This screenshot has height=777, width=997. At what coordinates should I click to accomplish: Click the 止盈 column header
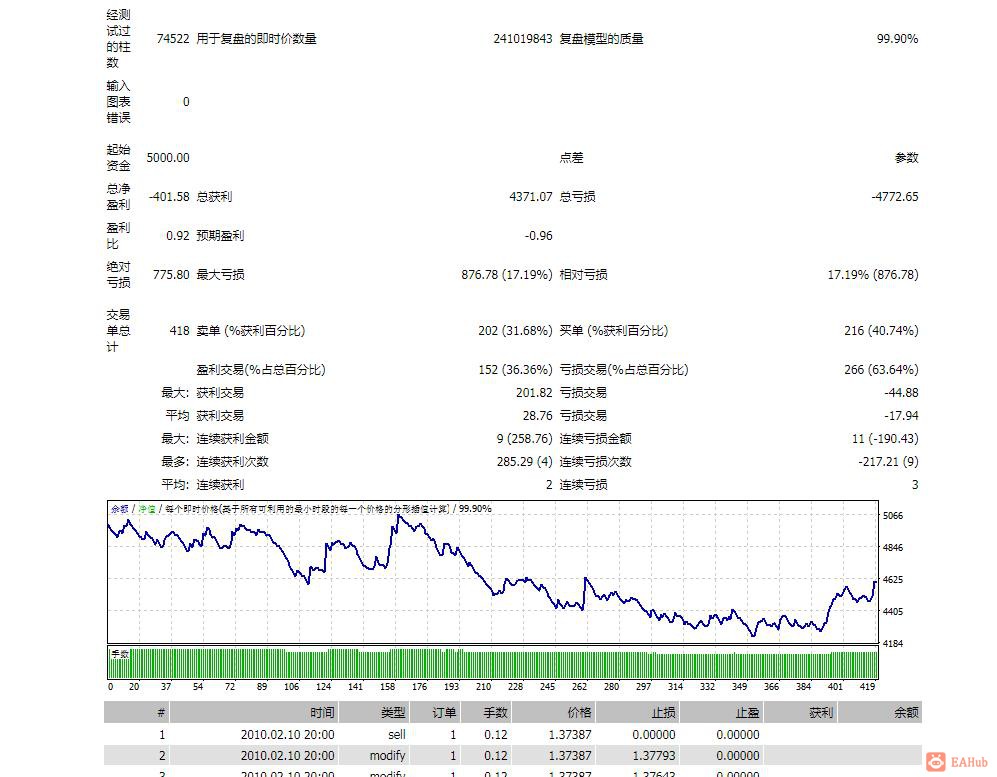pos(747,712)
